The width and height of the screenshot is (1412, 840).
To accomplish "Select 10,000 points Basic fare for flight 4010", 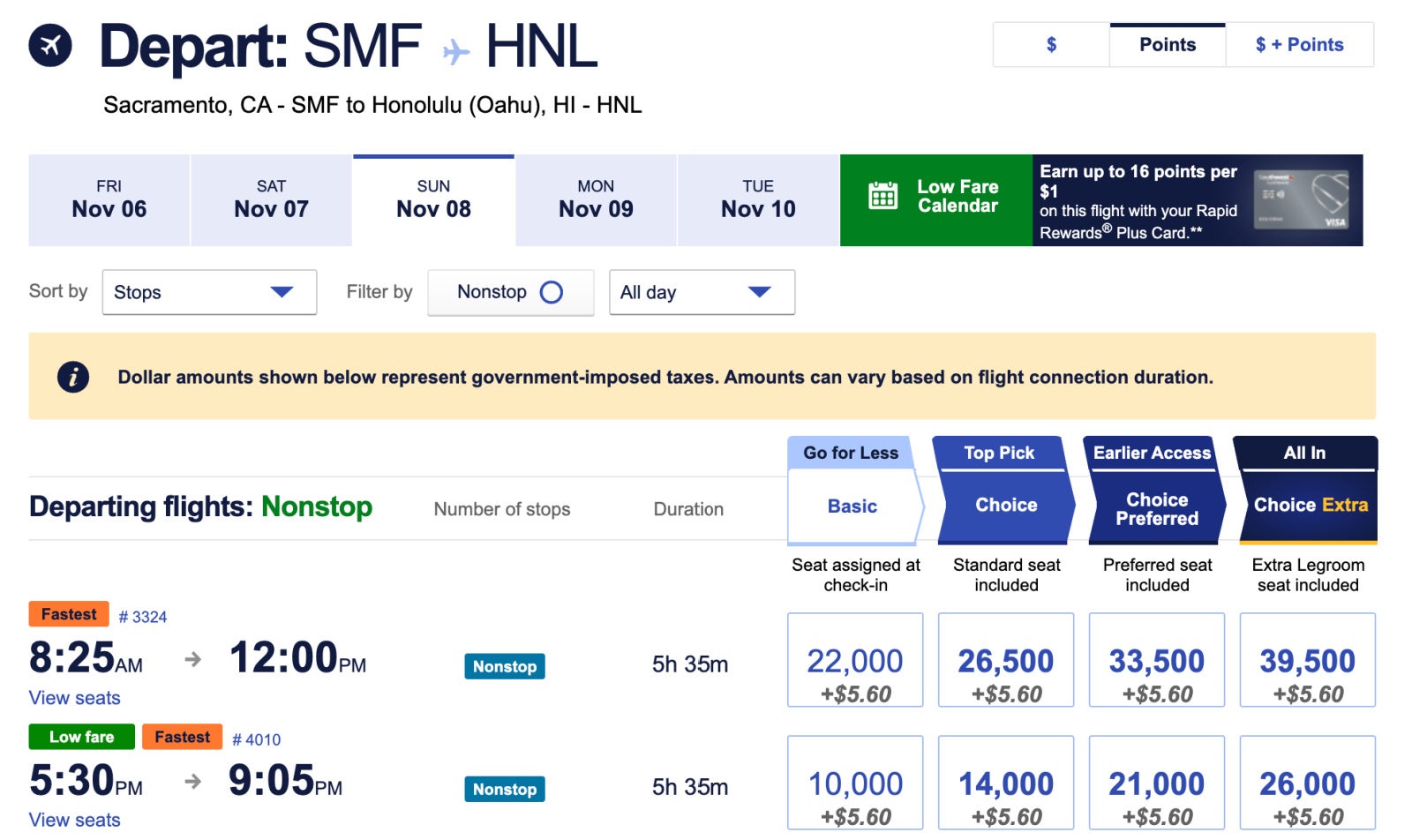I will 855,783.
